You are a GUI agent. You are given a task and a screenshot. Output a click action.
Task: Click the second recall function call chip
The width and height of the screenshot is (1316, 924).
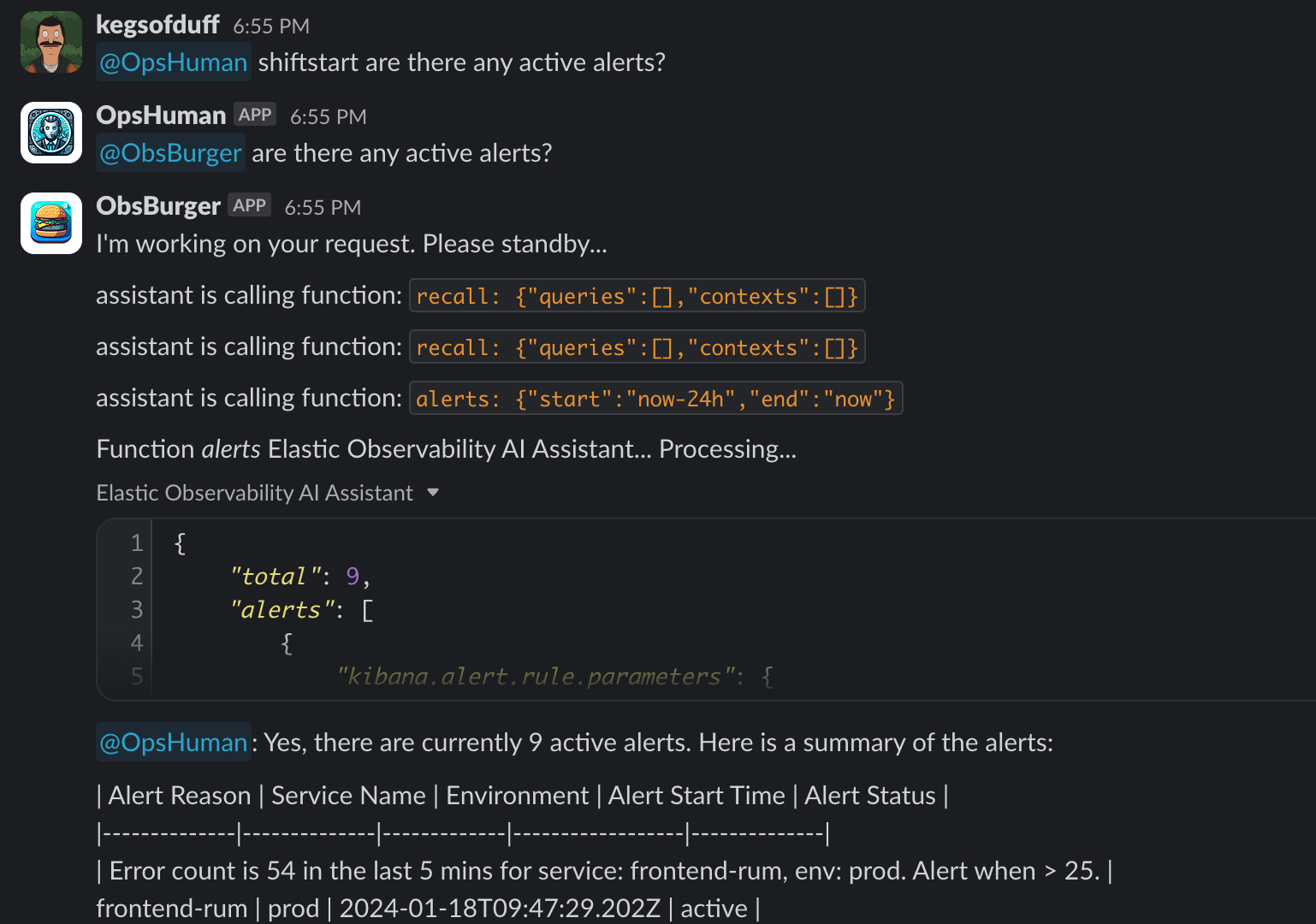(637, 346)
